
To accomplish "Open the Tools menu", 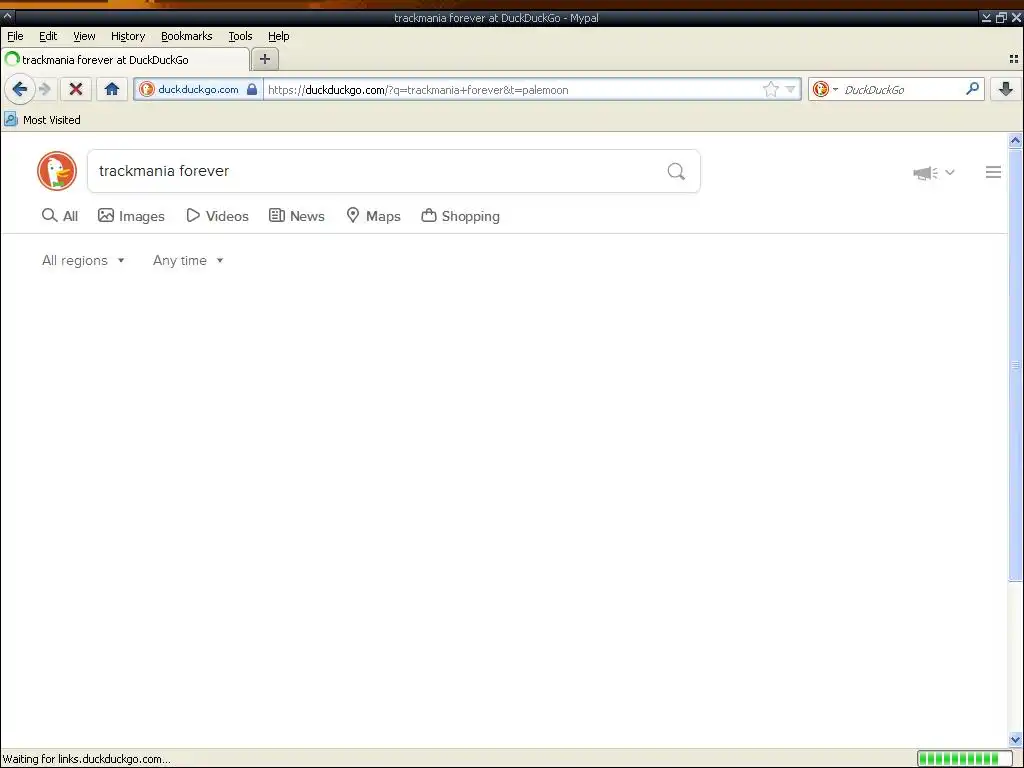I will click(240, 36).
